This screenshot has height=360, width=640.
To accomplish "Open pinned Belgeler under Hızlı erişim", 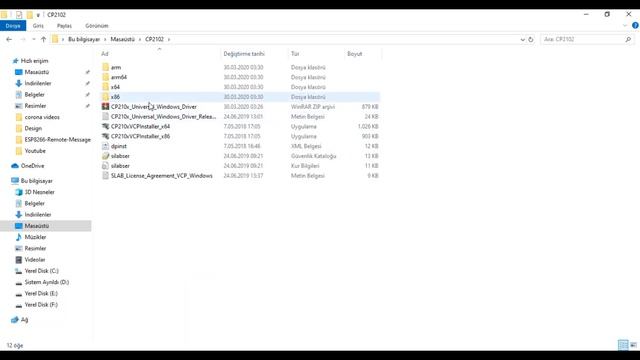I will coord(34,94).
